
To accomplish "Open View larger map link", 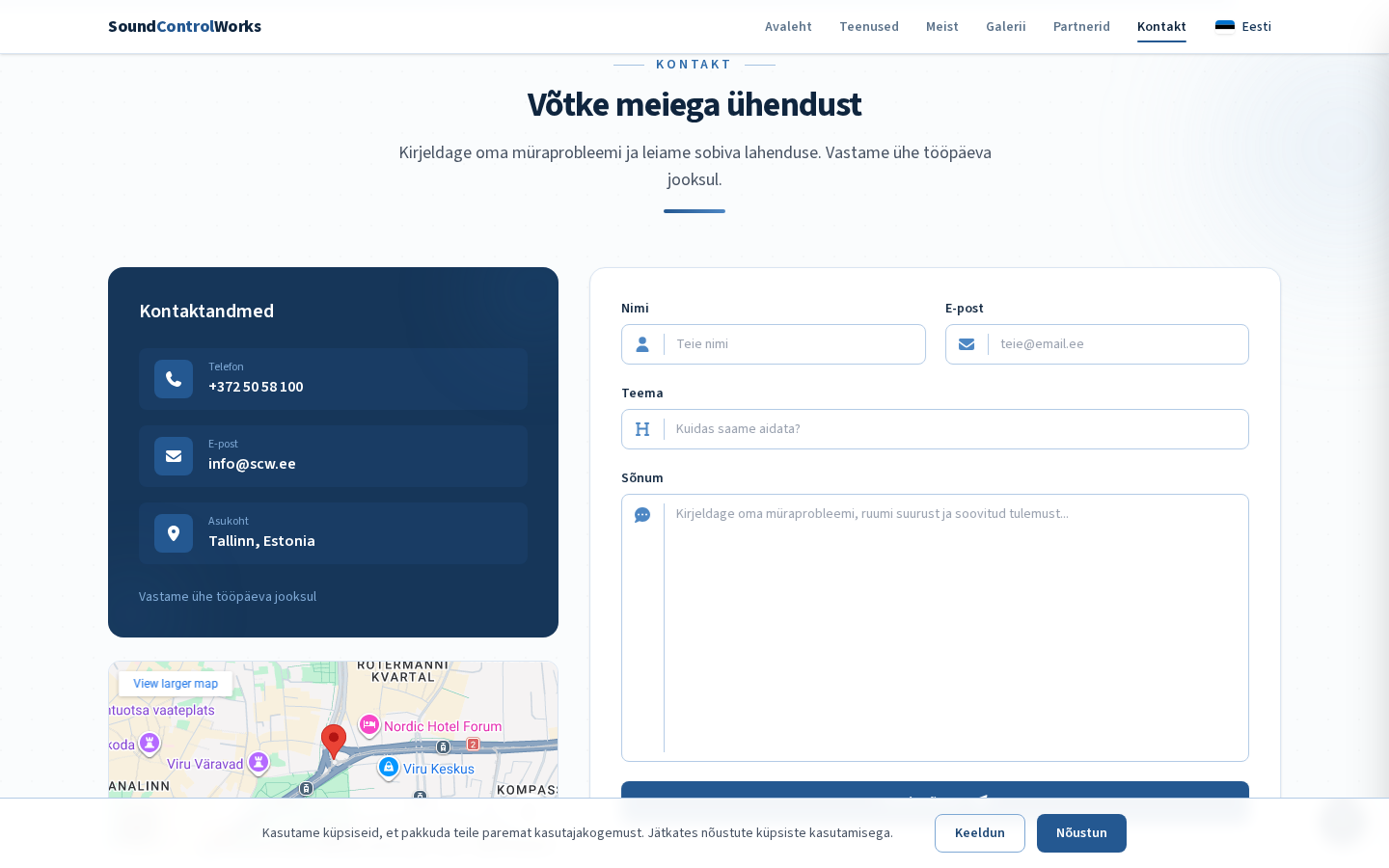I will (176, 684).
